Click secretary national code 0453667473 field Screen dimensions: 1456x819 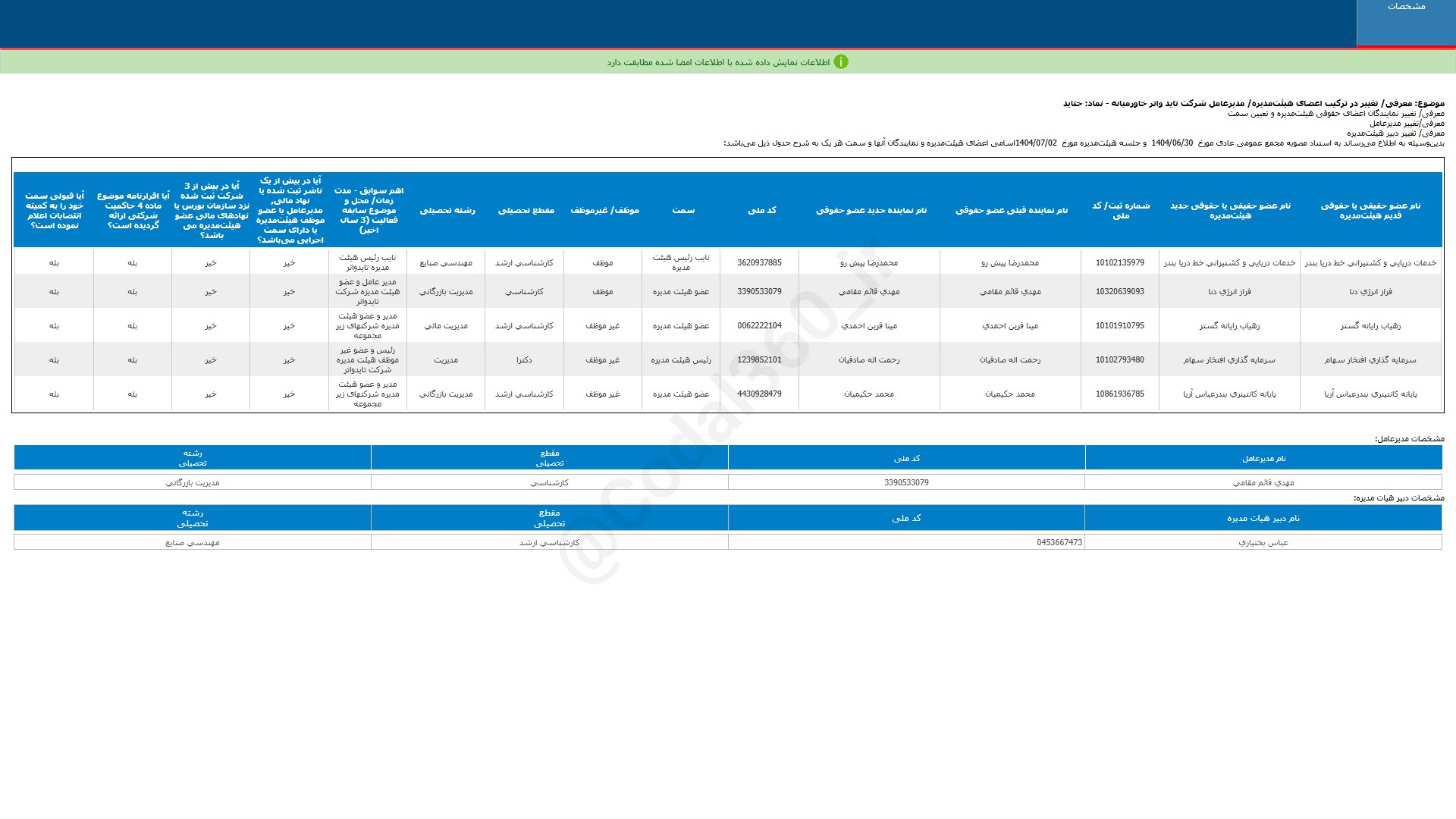1059,542
